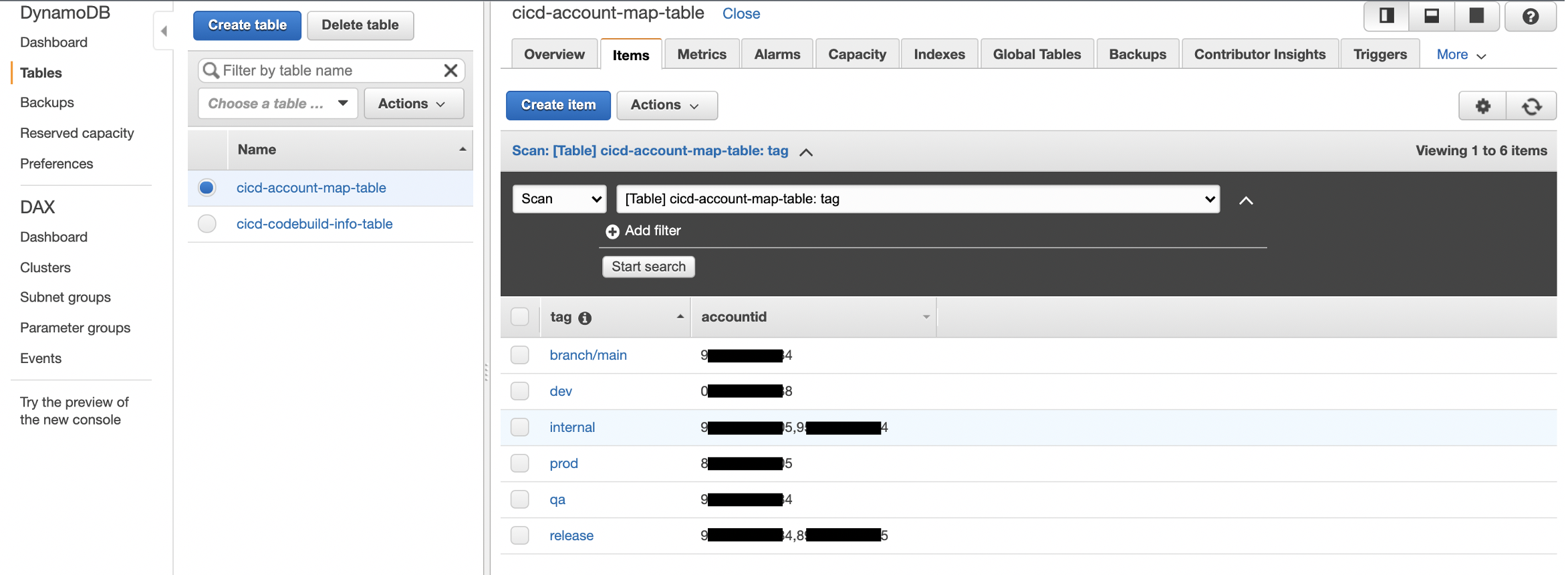This screenshot has height=575, width=1568.
Task: Collapse the Scan header caret
Action: [x=807, y=152]
